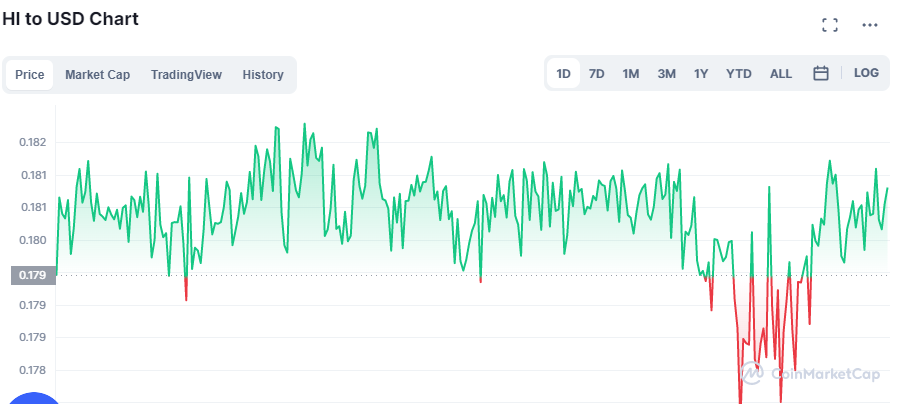Open the History tab

263,75
